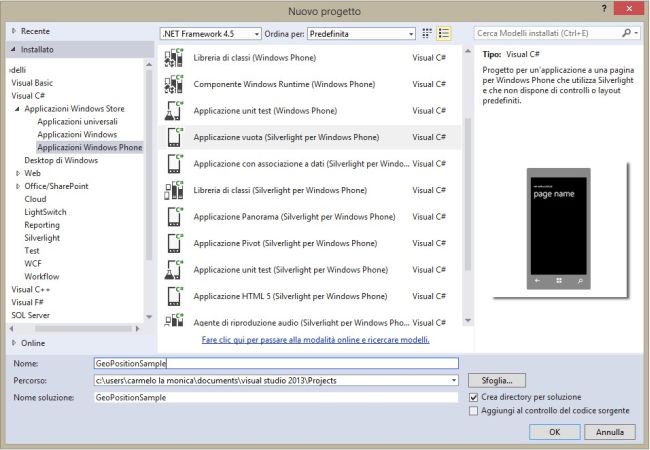Expand the Office/SharePoint tree node
The width and height of the screenshot is (650, 450).
pos(18,186)
